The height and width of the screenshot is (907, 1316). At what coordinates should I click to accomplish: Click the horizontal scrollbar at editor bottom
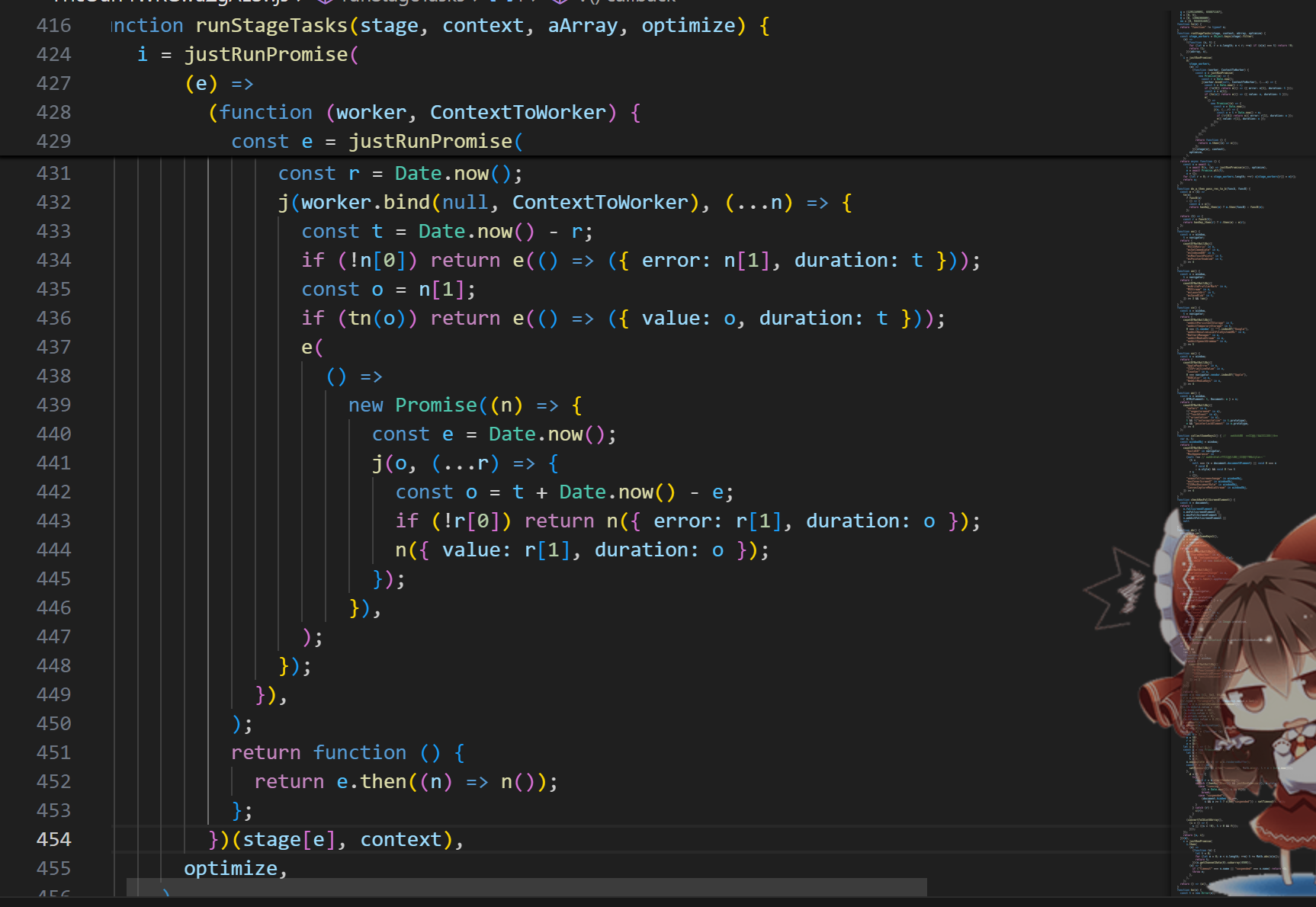coord(526,887)
